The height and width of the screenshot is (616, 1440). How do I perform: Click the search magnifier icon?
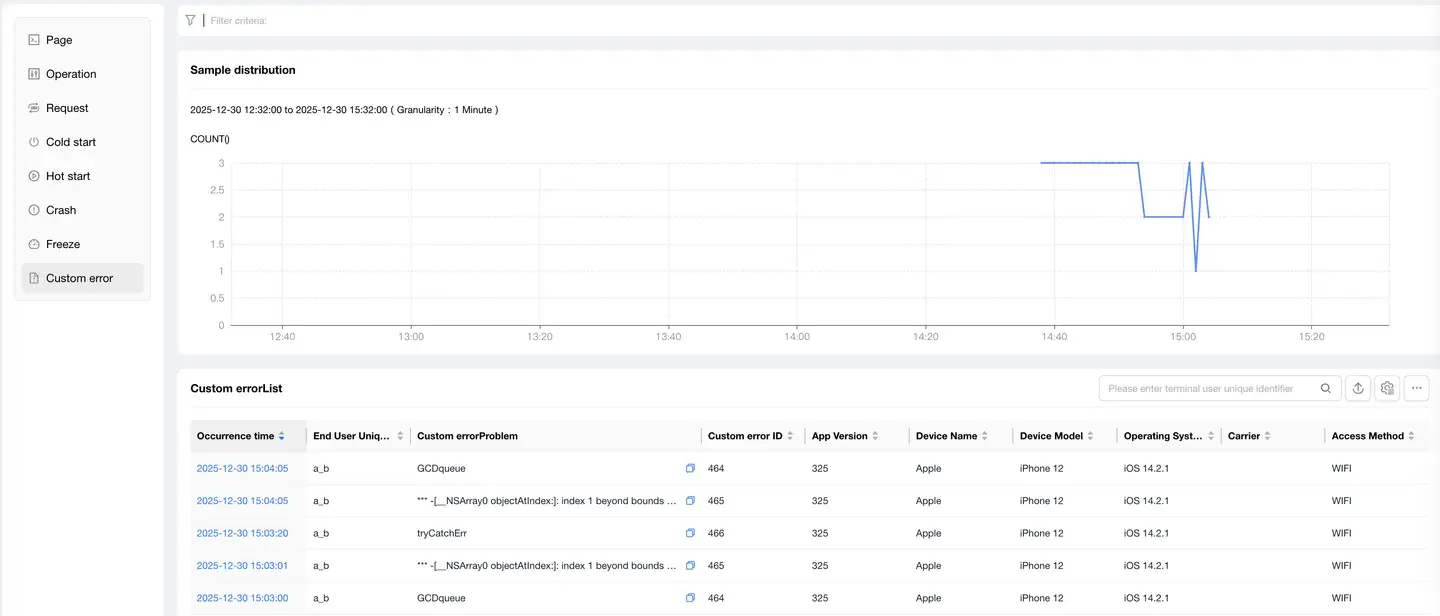(1326, 389)
